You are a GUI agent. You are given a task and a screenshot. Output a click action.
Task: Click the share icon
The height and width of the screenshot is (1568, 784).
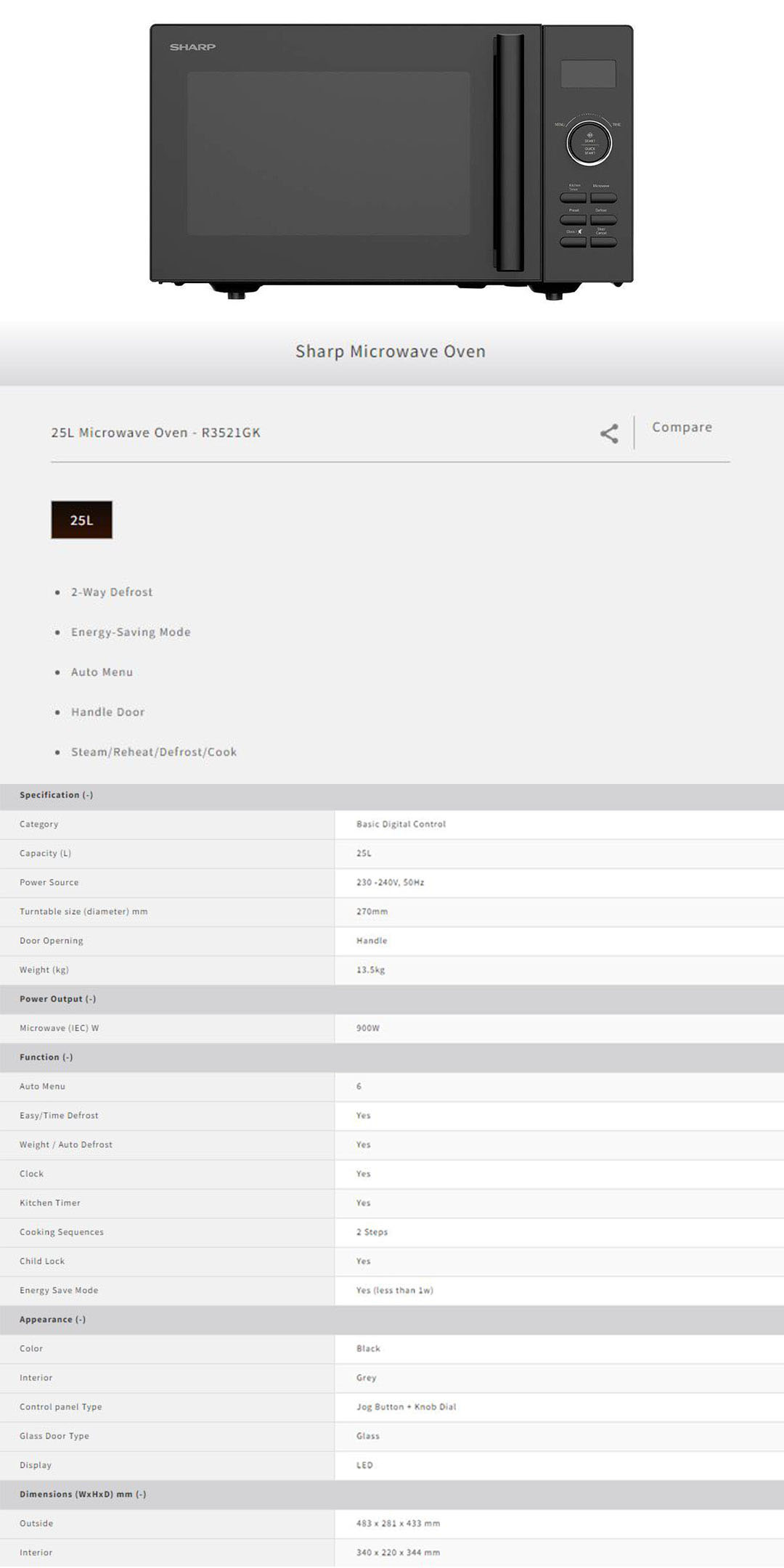(x=609, y=433)
